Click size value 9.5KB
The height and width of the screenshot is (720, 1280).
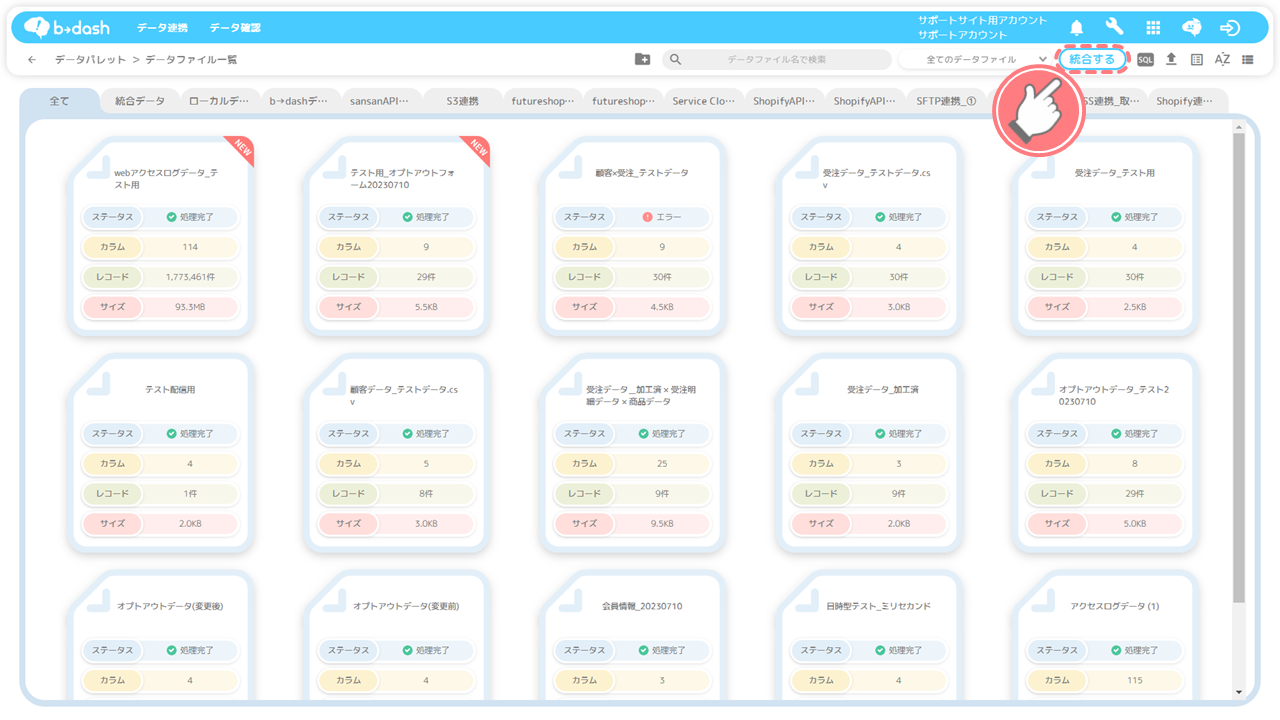click(x=662, y=524)
